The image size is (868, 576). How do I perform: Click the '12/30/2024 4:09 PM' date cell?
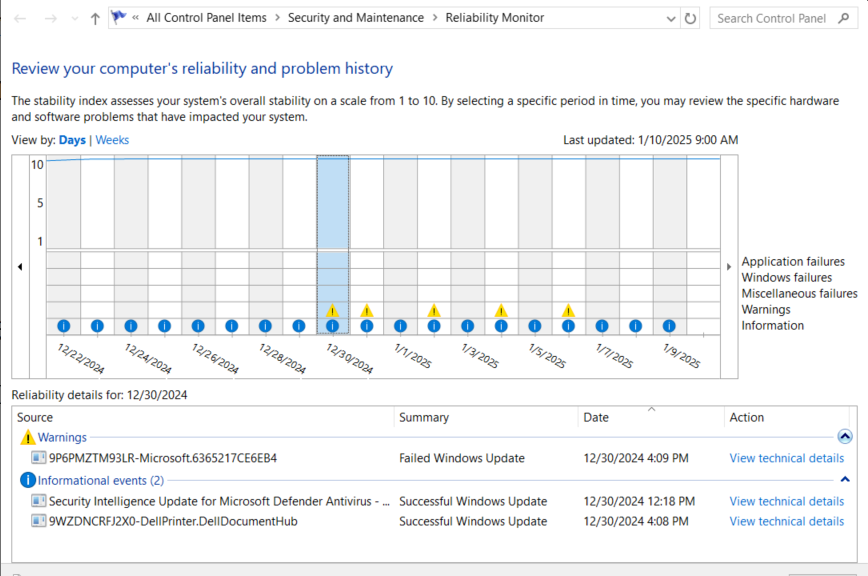(636, 458)
